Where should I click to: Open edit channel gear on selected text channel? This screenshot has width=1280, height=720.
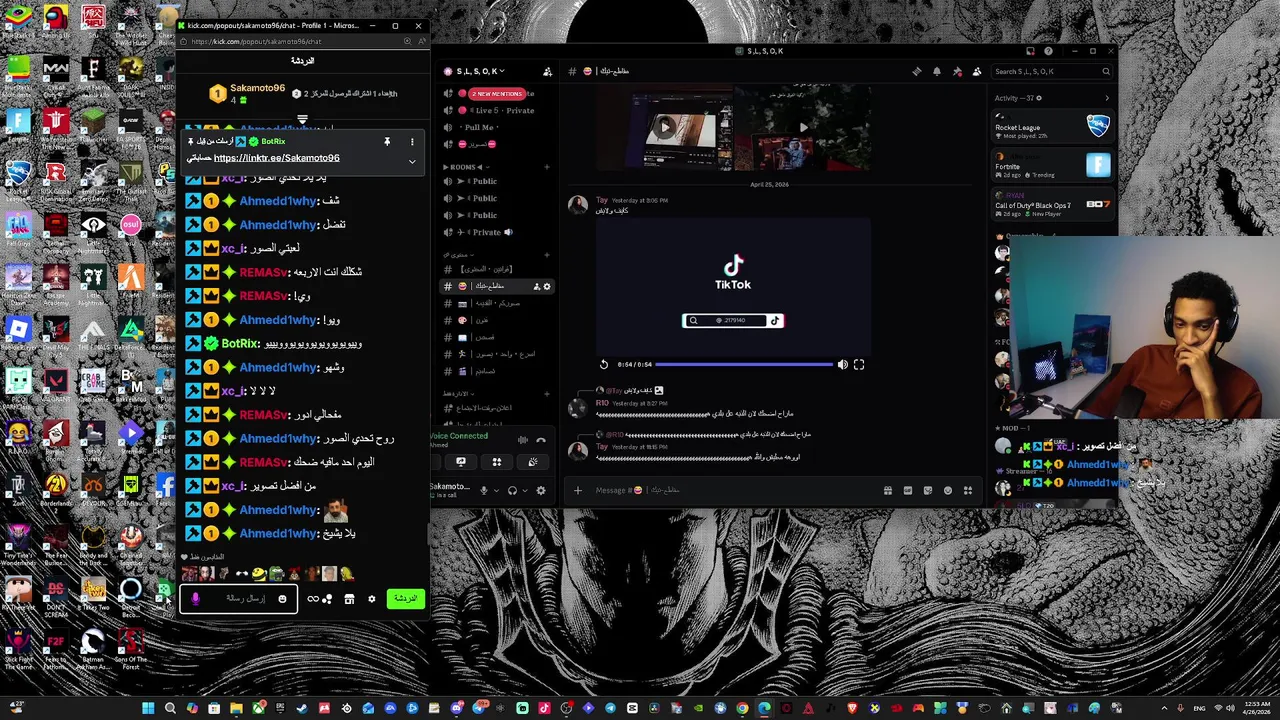(547, 286)
